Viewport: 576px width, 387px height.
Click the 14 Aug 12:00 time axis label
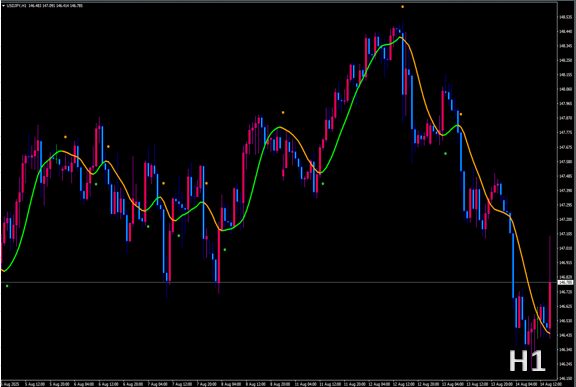pos(551,384)
